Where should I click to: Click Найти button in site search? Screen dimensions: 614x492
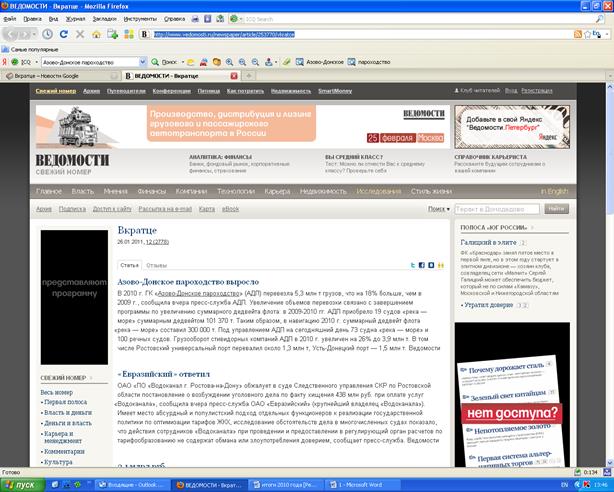(556, 209)
